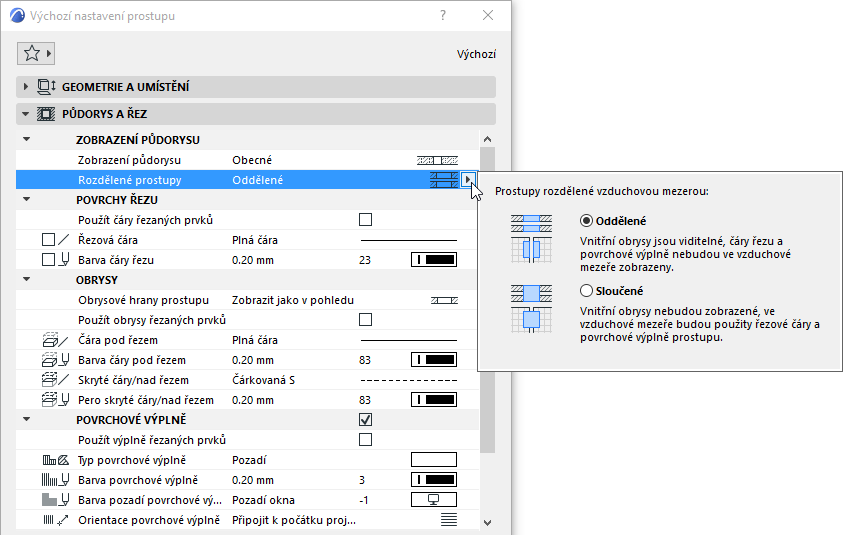Click the Čára pod řezem solid line preview
844x535 pixels.
[409, 340]
